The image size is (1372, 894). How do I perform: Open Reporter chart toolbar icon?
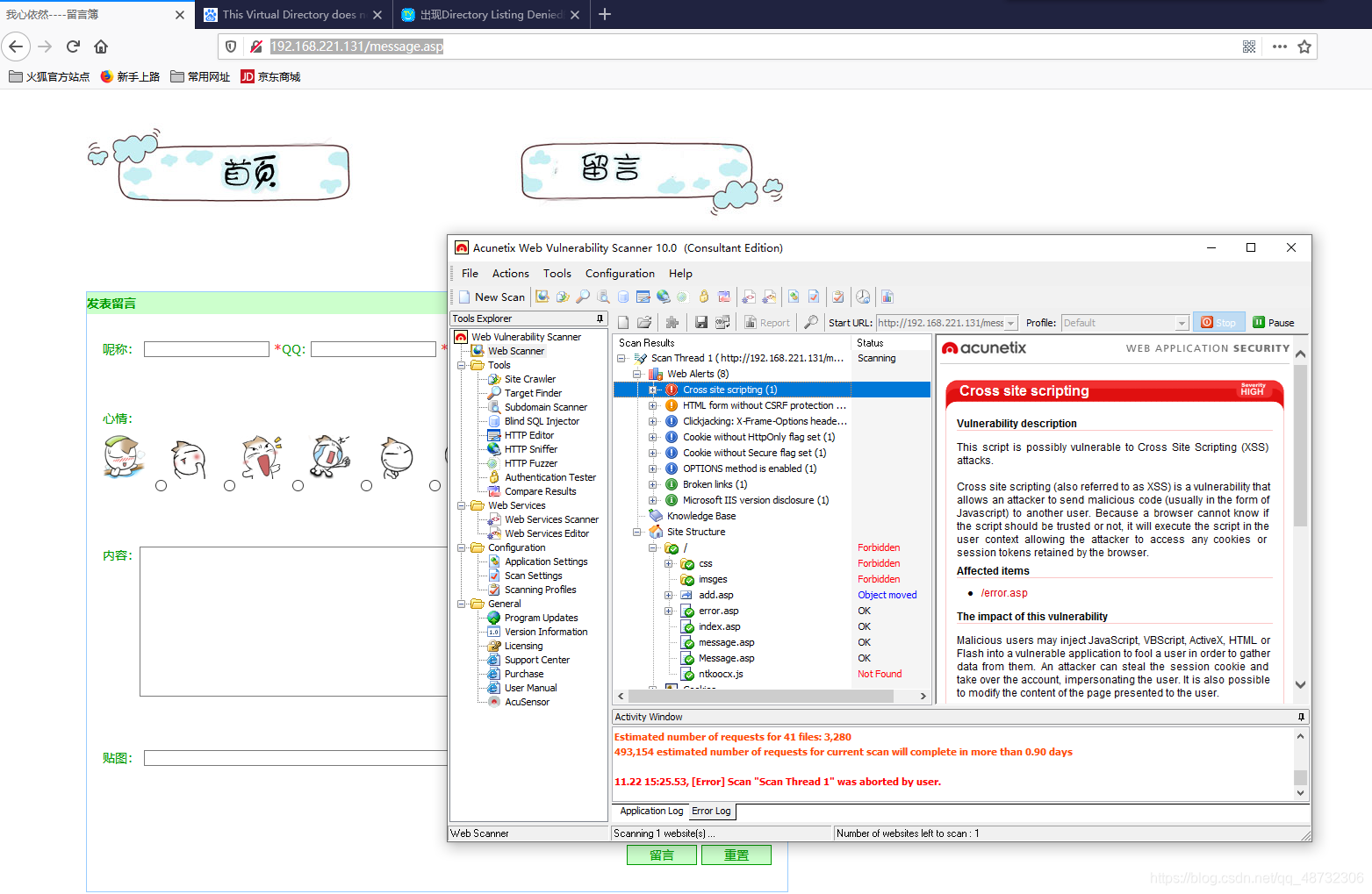[887, 297]
